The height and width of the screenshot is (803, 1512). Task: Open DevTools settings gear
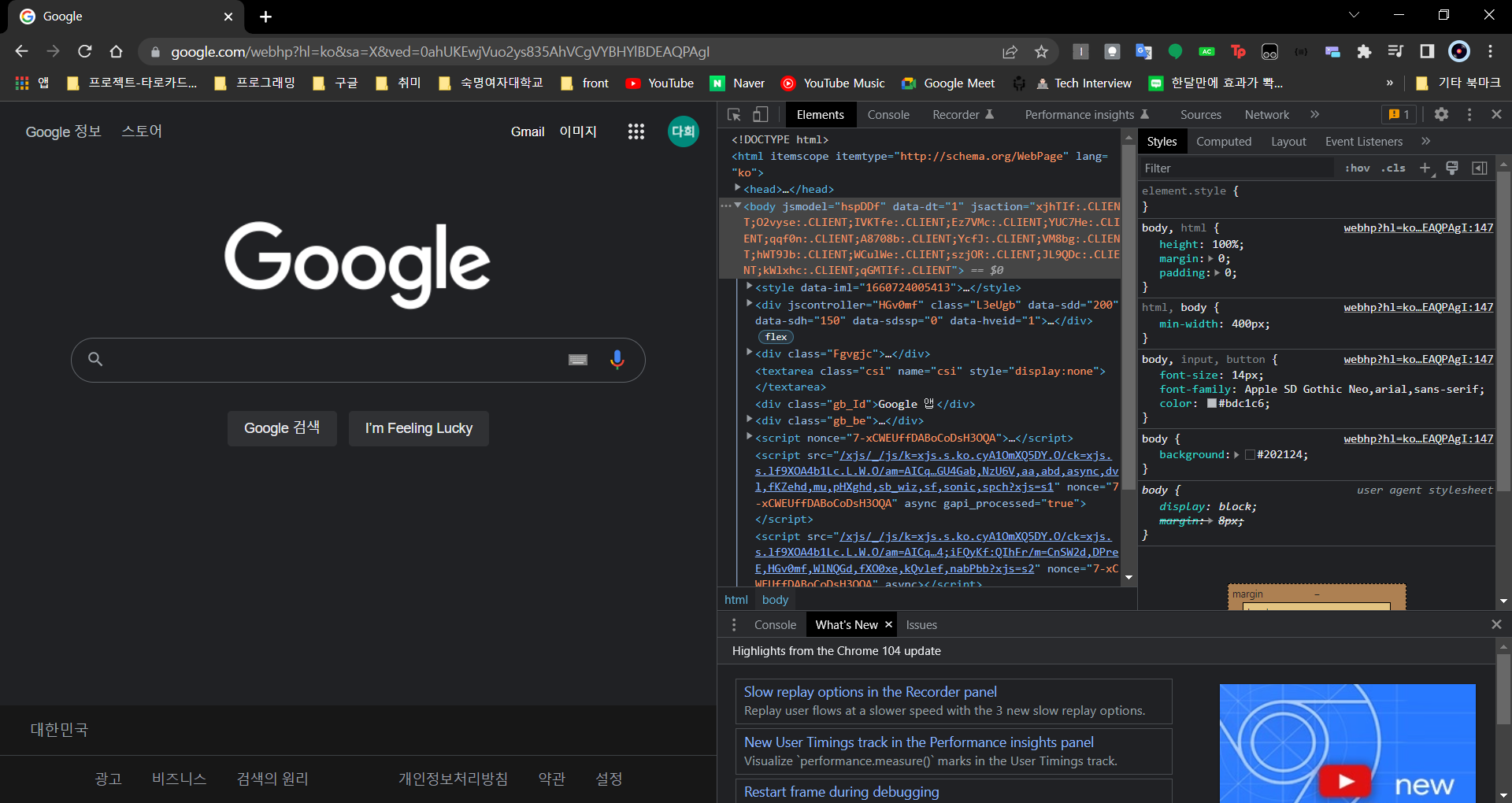(x=1441, y=114)
